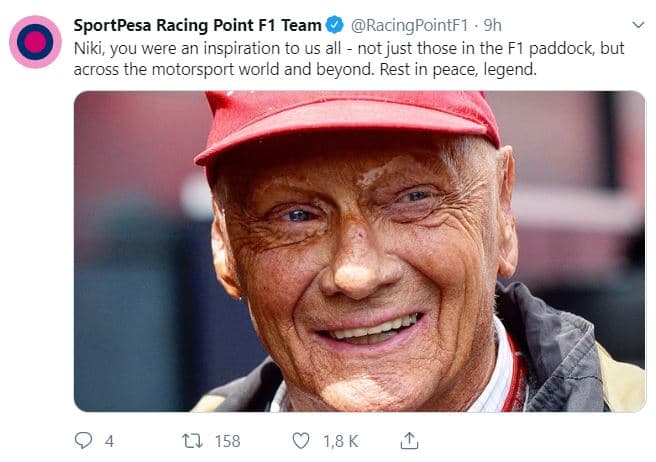Like the tweet with heart icon
Screen dimensions: 656x462
300,440
